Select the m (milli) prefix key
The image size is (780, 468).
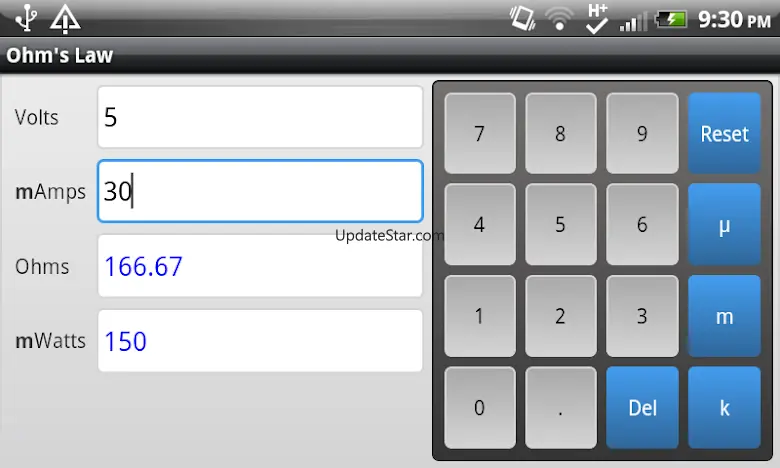click(x=724, y=316)
